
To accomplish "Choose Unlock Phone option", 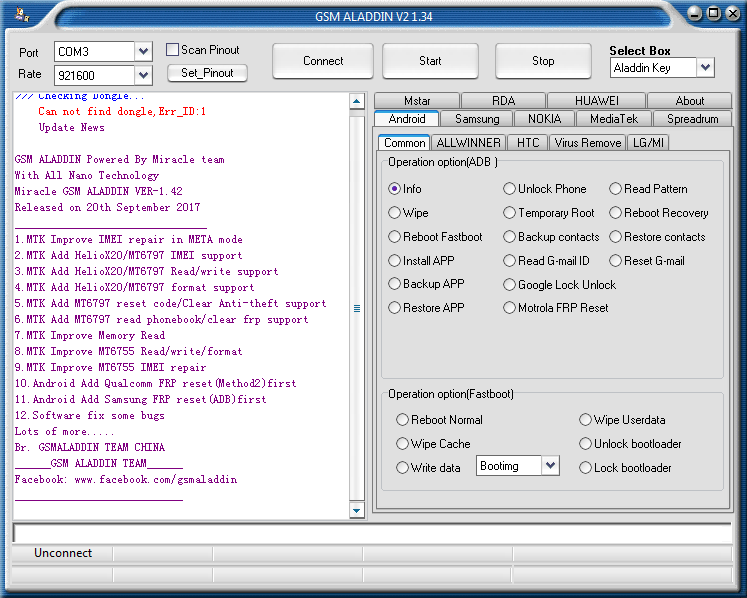I will click(509, 189).
